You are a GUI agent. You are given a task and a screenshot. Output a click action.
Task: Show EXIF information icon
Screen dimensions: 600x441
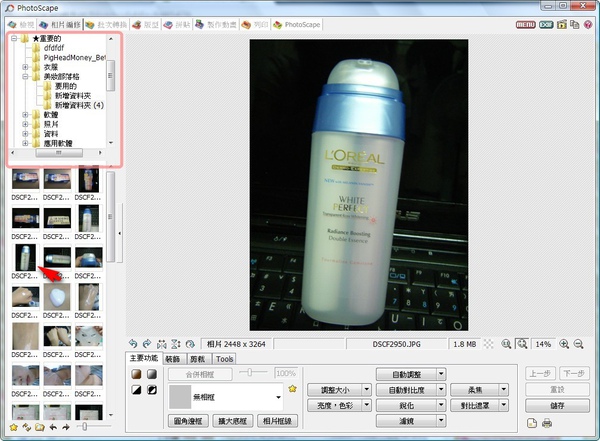tap(546, 24)
